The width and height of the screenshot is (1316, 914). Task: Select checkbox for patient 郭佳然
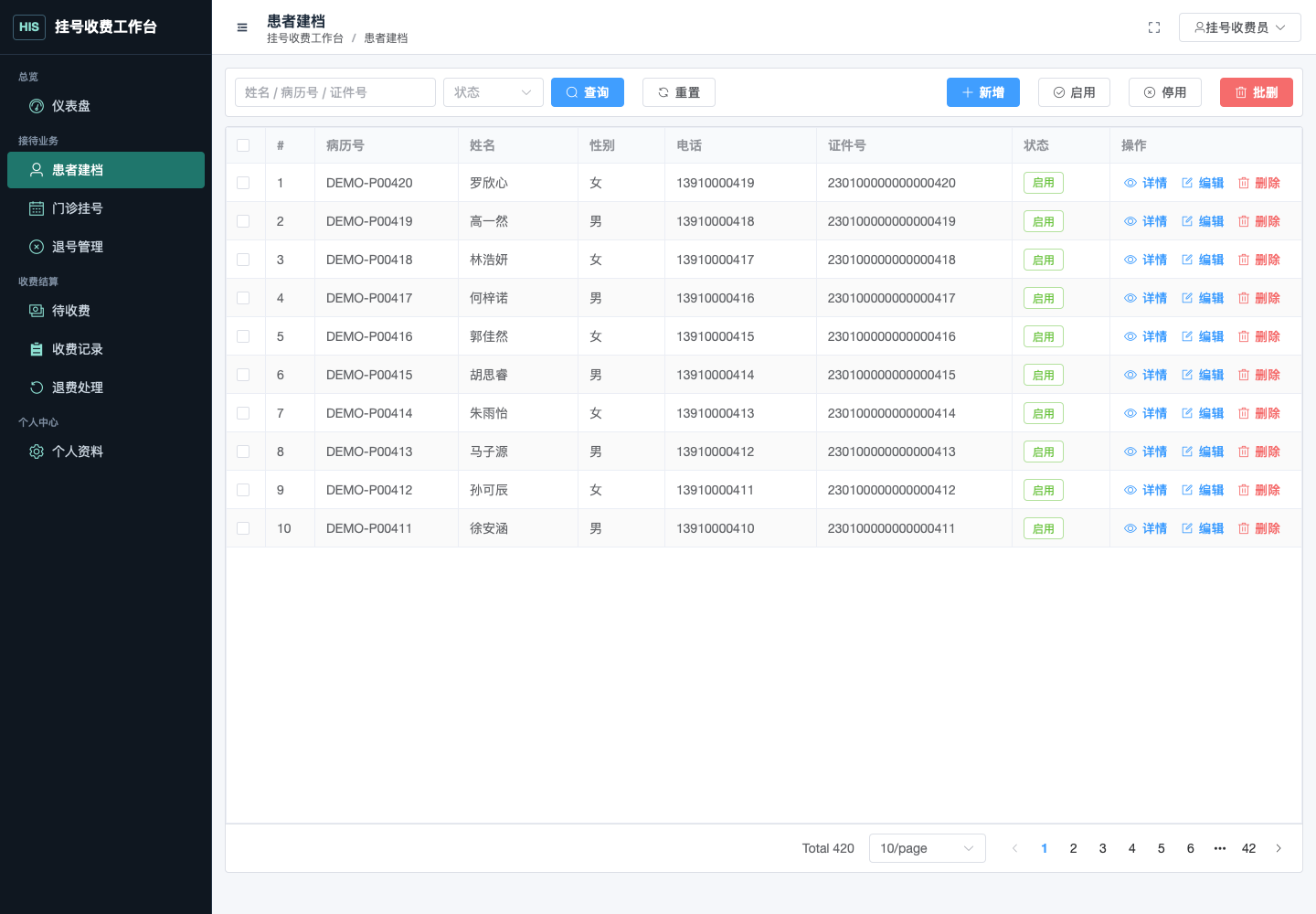[x=243, y=336]
